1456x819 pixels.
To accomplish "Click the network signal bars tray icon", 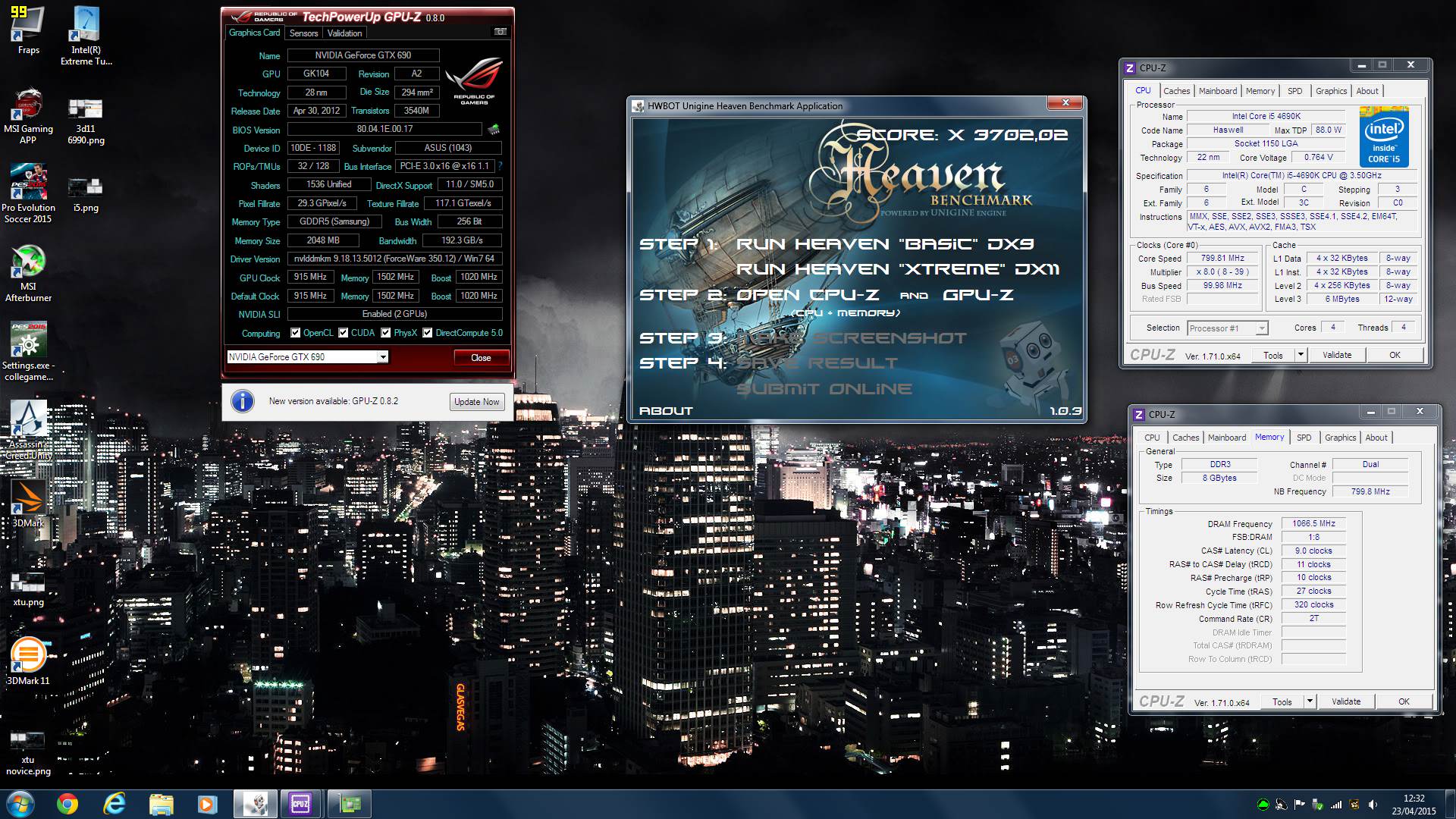I will coord(1335,805).
